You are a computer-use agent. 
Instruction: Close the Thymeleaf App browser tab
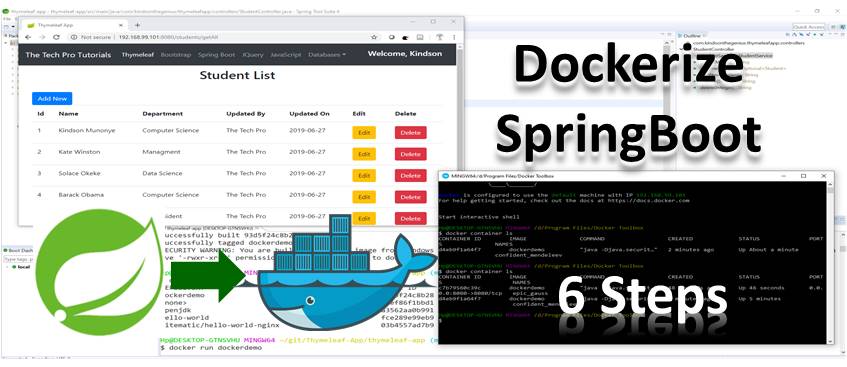pos(119,25)
